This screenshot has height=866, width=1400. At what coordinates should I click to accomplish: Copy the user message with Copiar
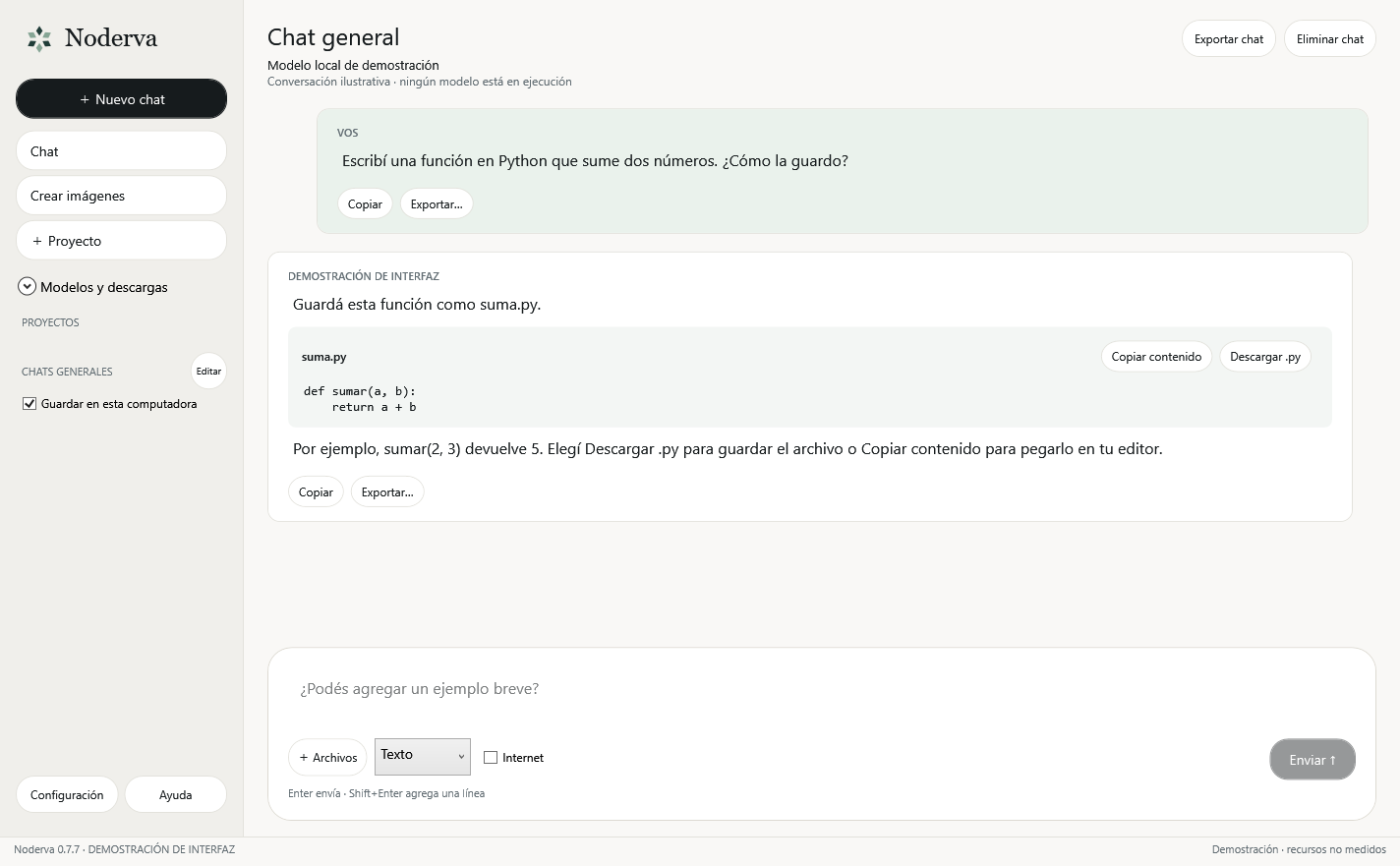[x=365, y=204]
